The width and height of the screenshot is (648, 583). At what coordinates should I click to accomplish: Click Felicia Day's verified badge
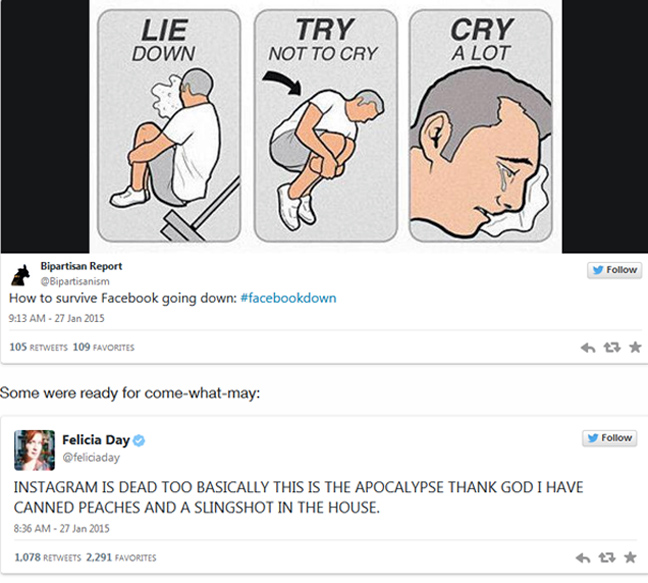pos(140,439)
